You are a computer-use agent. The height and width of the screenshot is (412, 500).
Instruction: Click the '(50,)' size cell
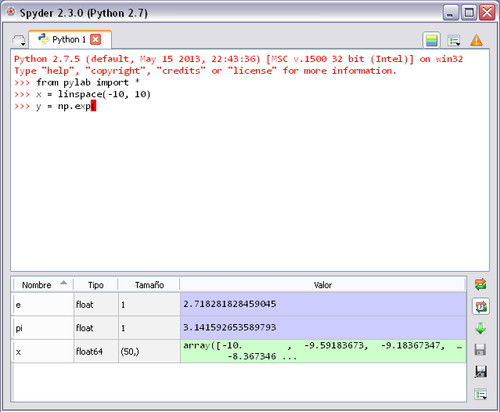(149, 351)
